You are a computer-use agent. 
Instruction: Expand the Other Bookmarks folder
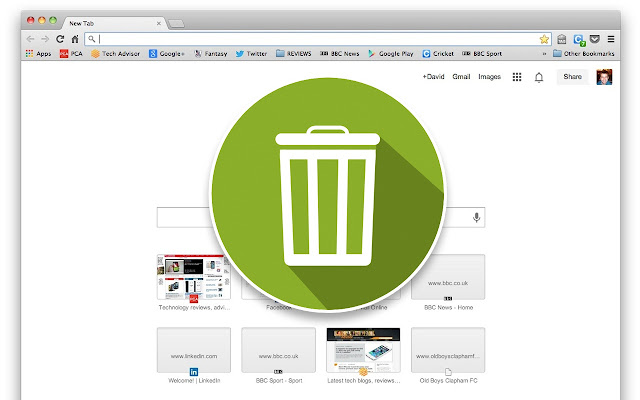pos(584,53)
